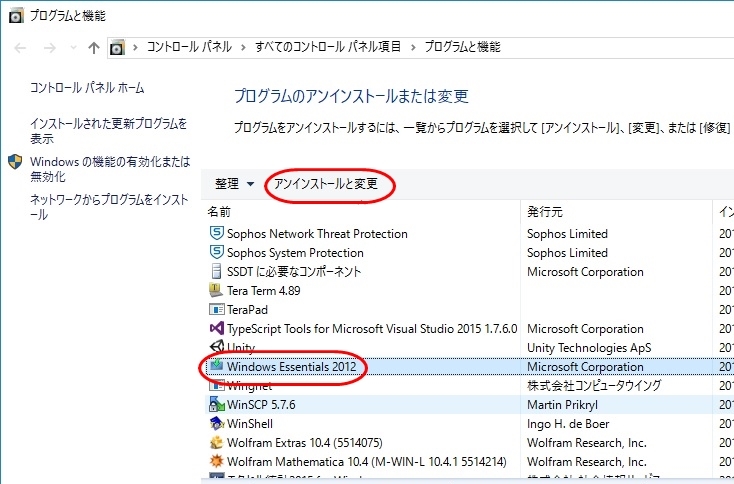The image size is (734, 484).
Task: Click the Windows features shield icon
Action: (x=15, y=162)
